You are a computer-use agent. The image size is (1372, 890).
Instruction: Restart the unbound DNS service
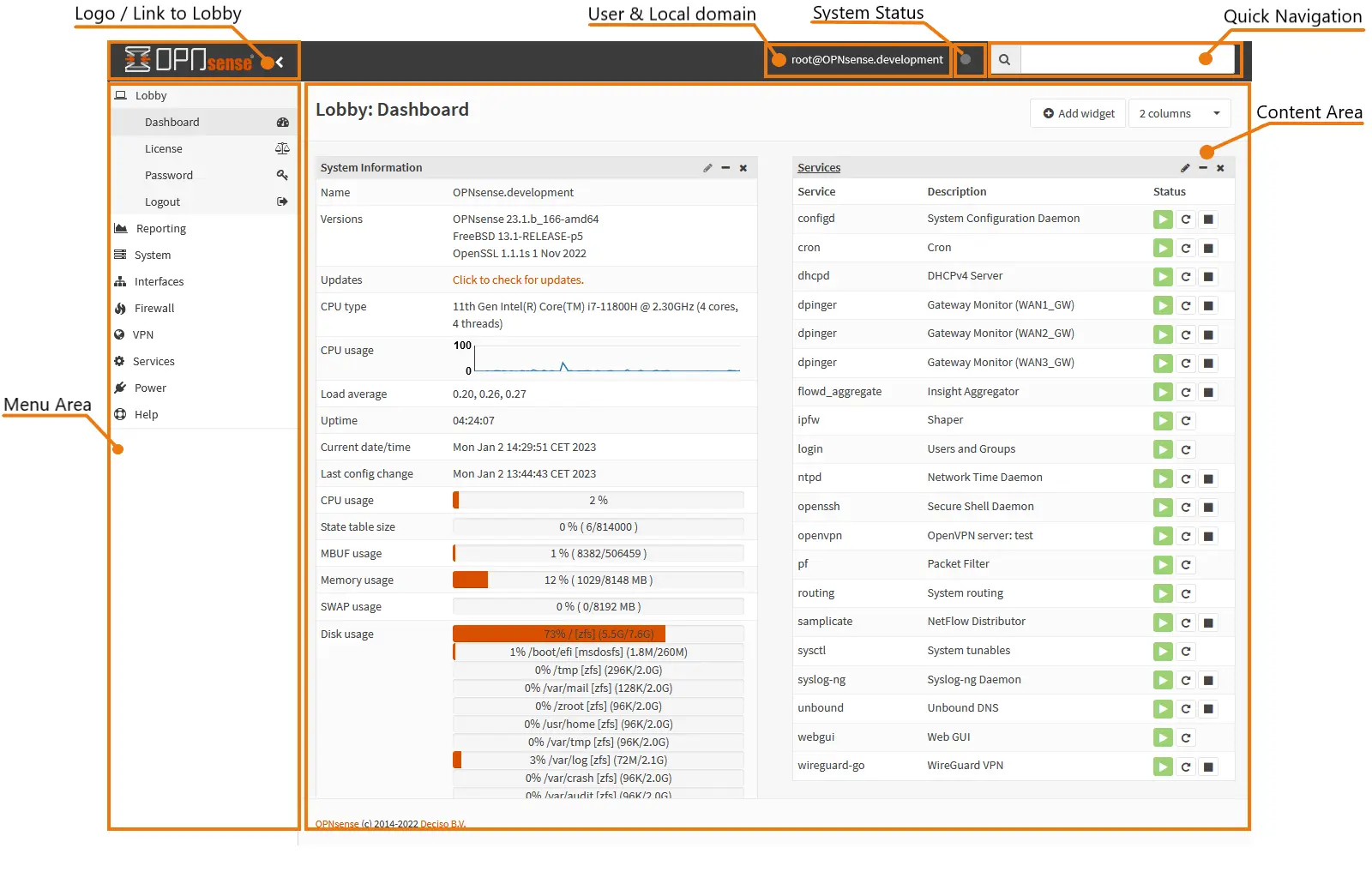pos(1186,709)
